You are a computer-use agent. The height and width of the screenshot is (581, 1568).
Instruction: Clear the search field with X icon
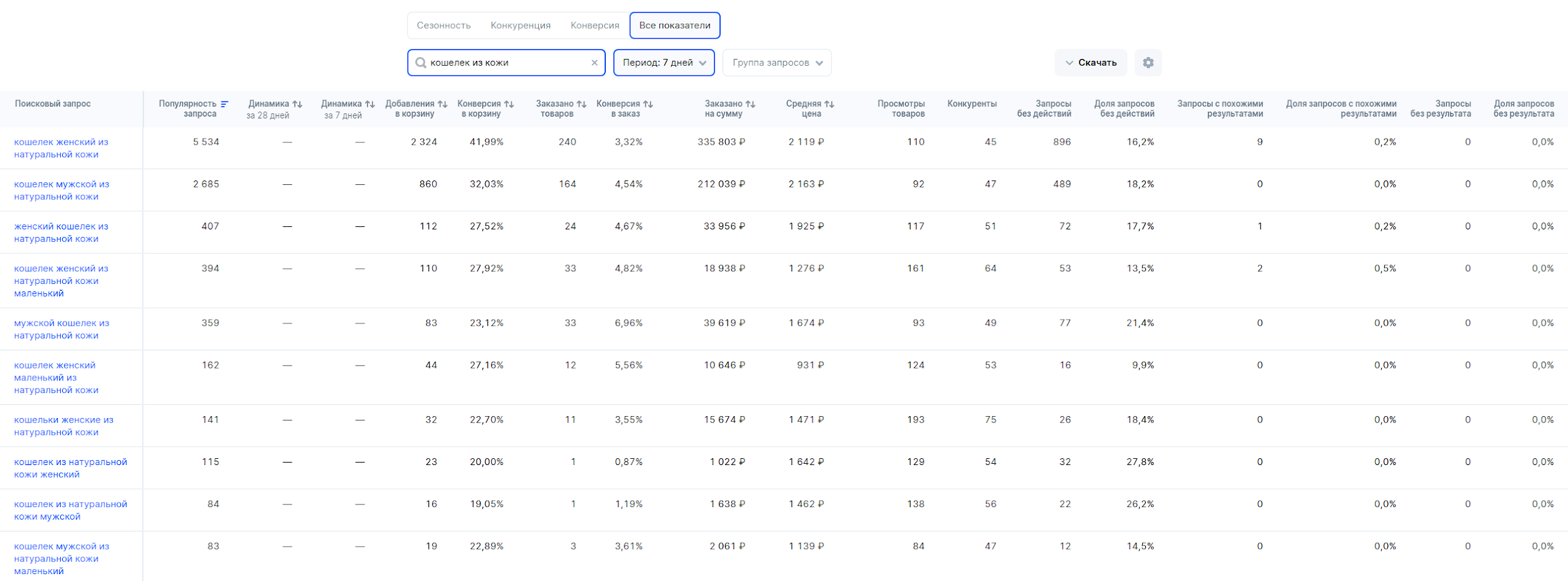[594, 63]
